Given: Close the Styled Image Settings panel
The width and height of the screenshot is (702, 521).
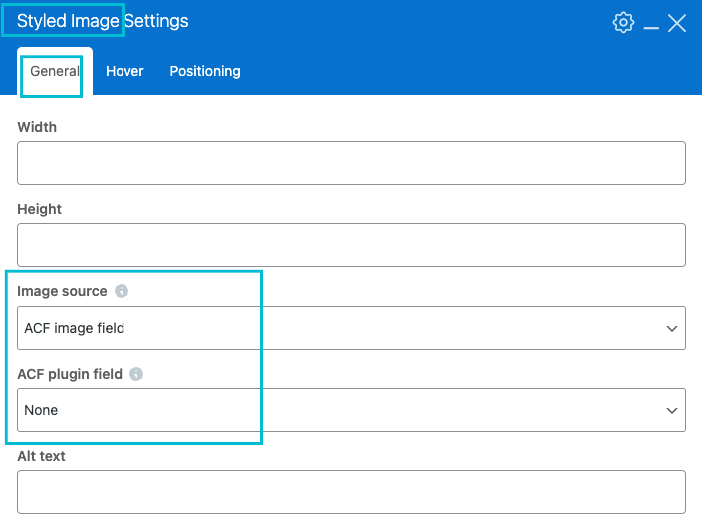Looking at the screenshot, I should (677, 22).
